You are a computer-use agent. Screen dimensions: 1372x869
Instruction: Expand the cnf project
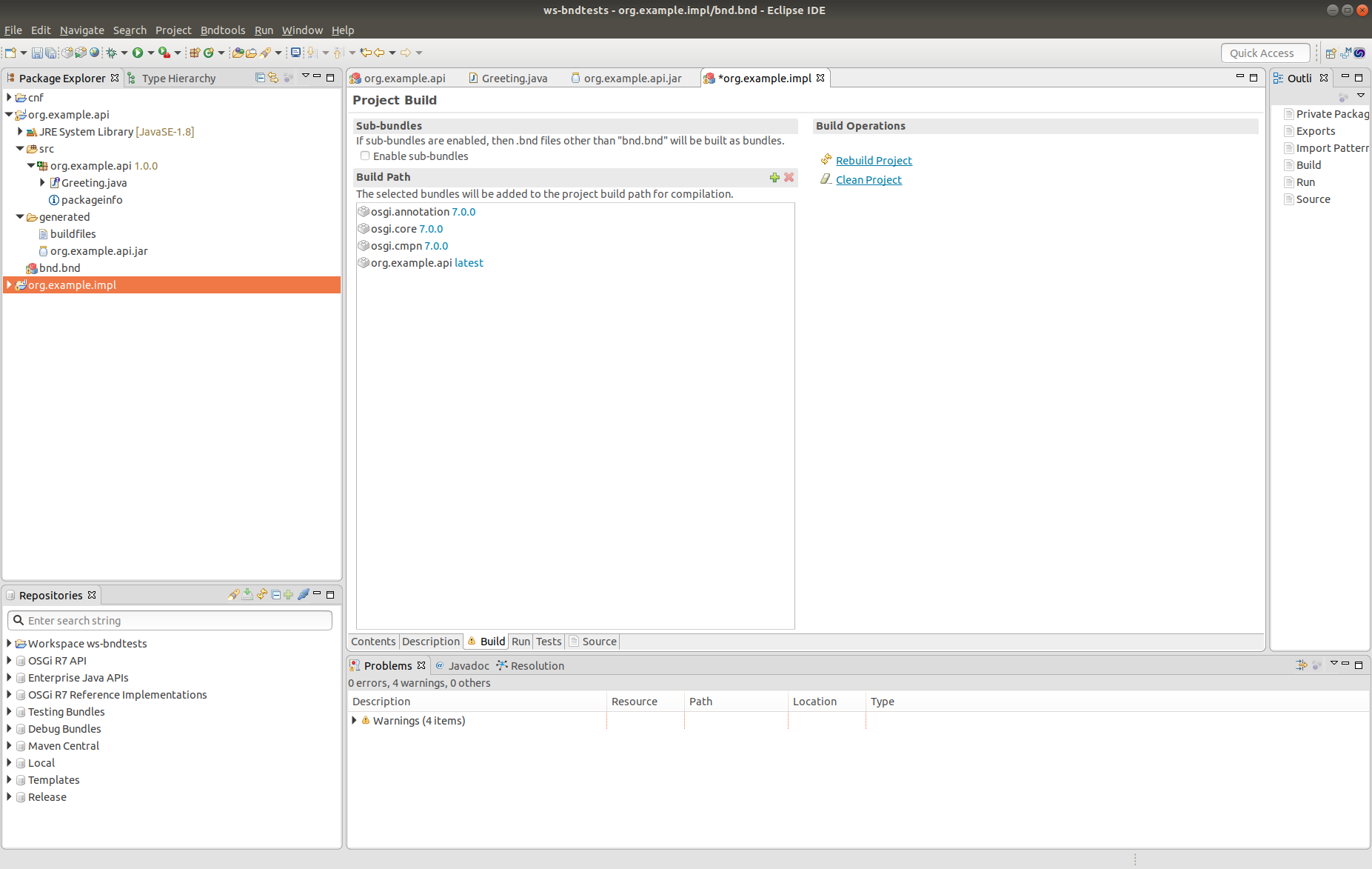(x=9, y=97)
